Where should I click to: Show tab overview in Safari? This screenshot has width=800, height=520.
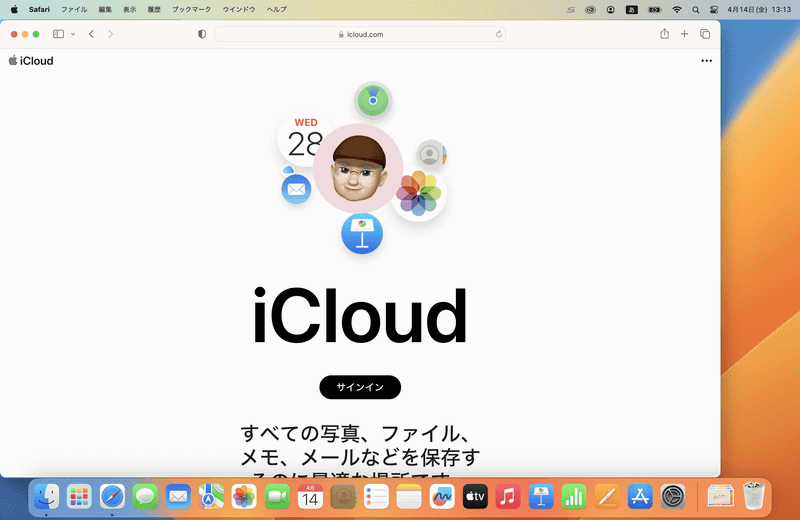705,34
